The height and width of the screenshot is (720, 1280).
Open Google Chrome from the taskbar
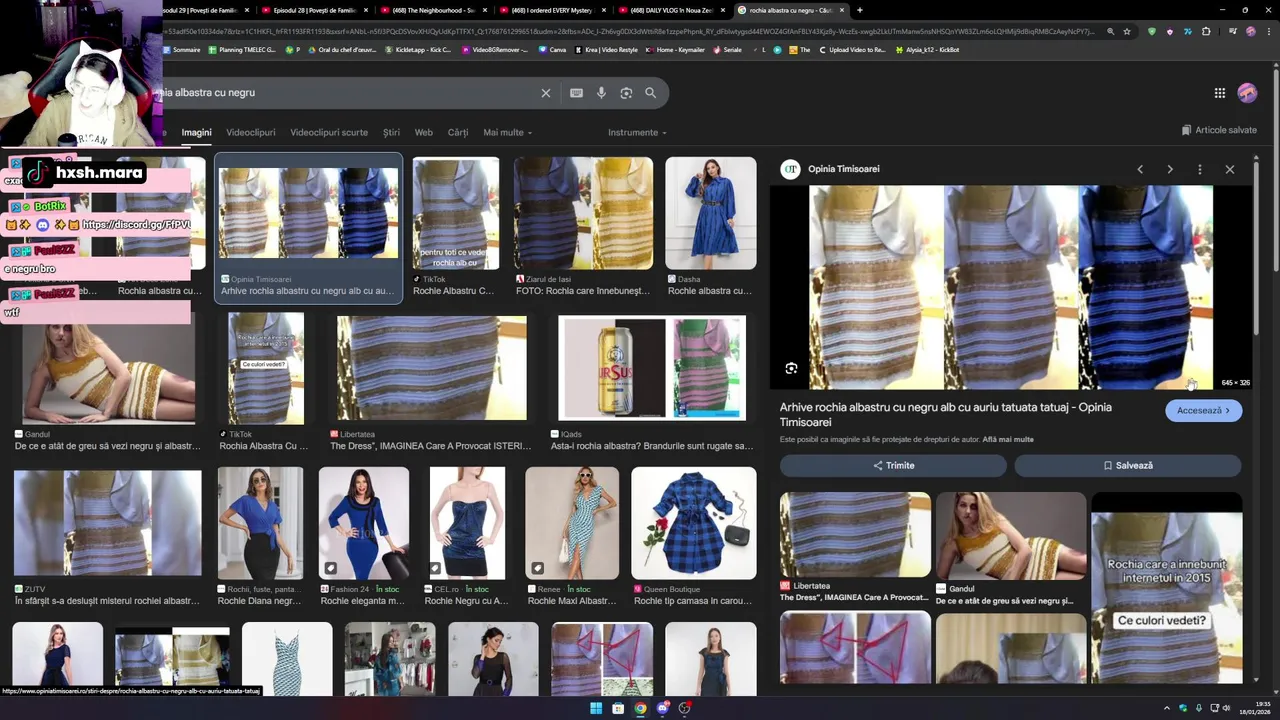pos(640,708)
